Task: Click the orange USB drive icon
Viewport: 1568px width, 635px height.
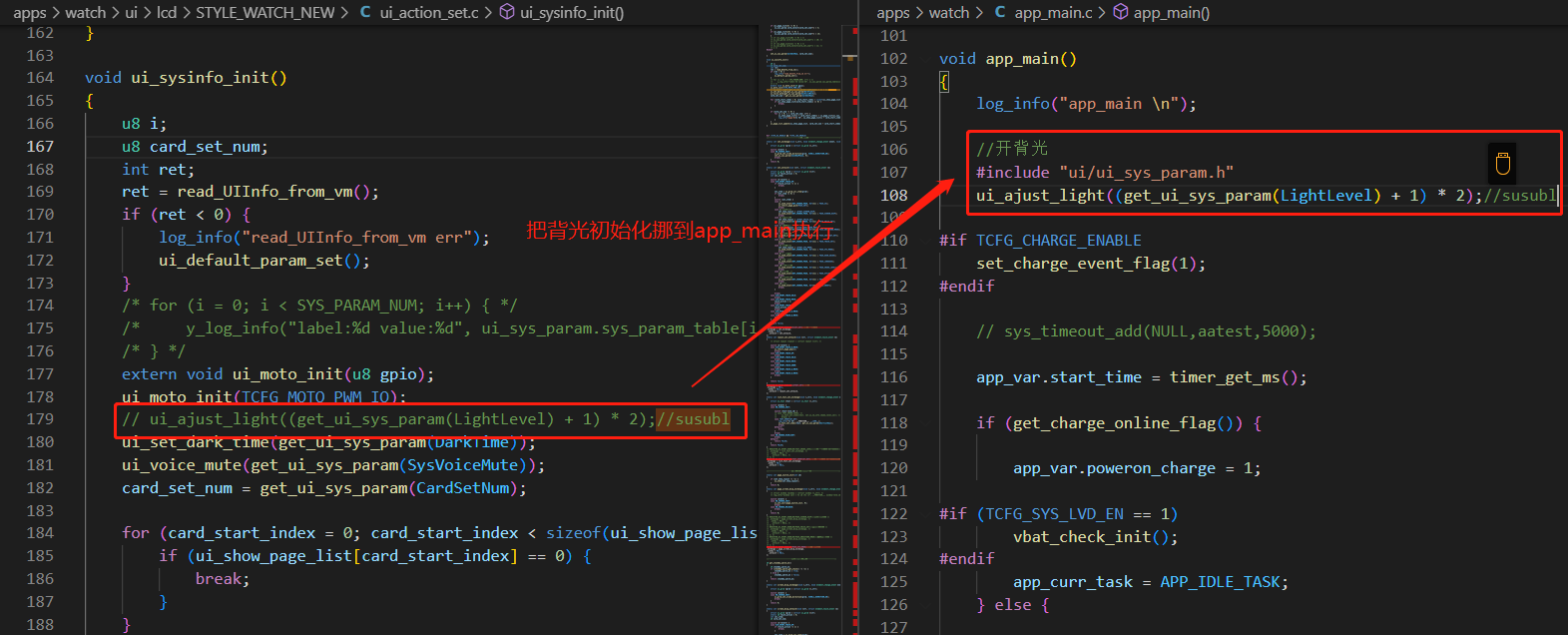Action: tap(1503, 164)
